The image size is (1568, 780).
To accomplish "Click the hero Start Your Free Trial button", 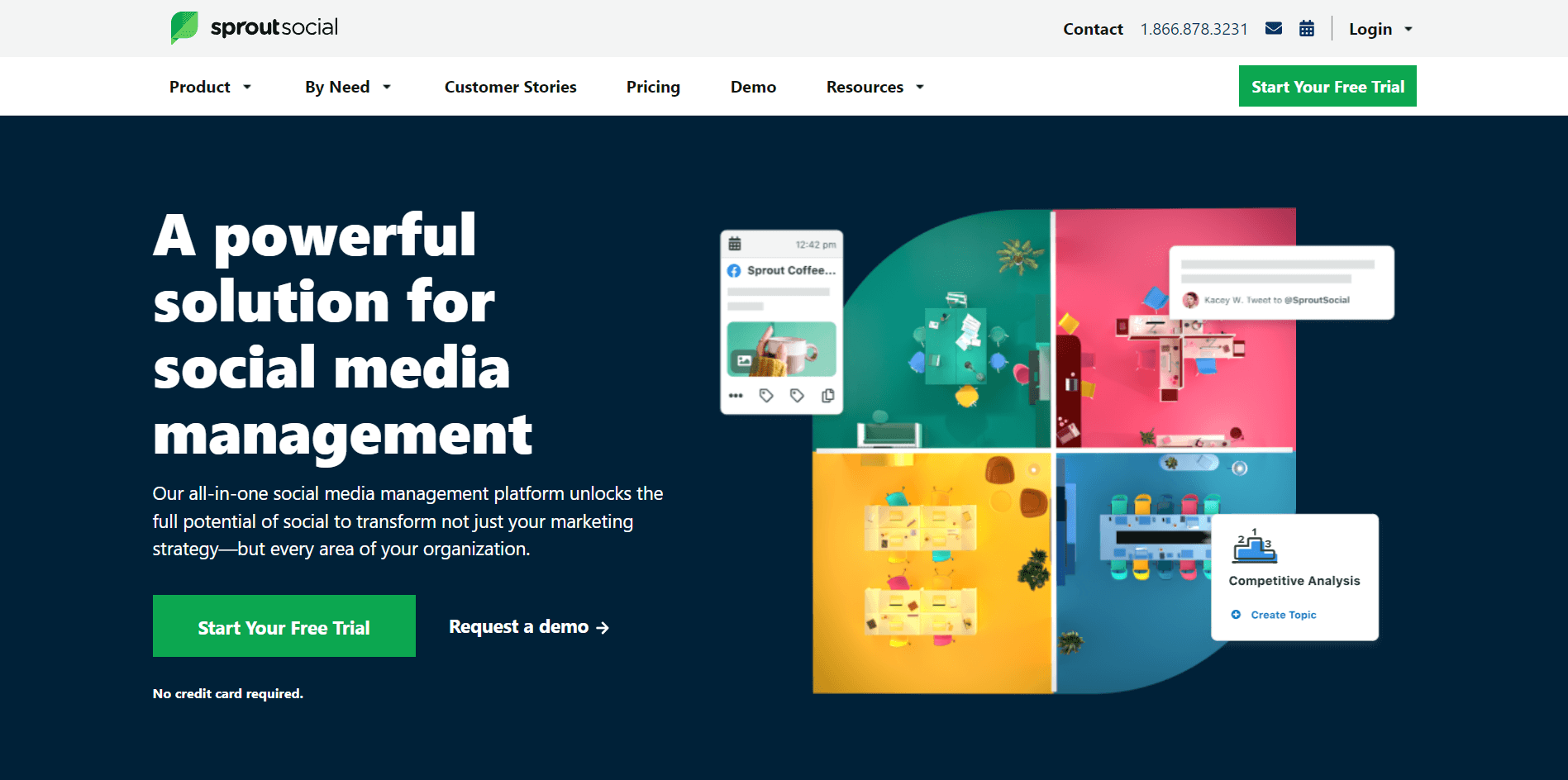I will [x=284, y=626].
